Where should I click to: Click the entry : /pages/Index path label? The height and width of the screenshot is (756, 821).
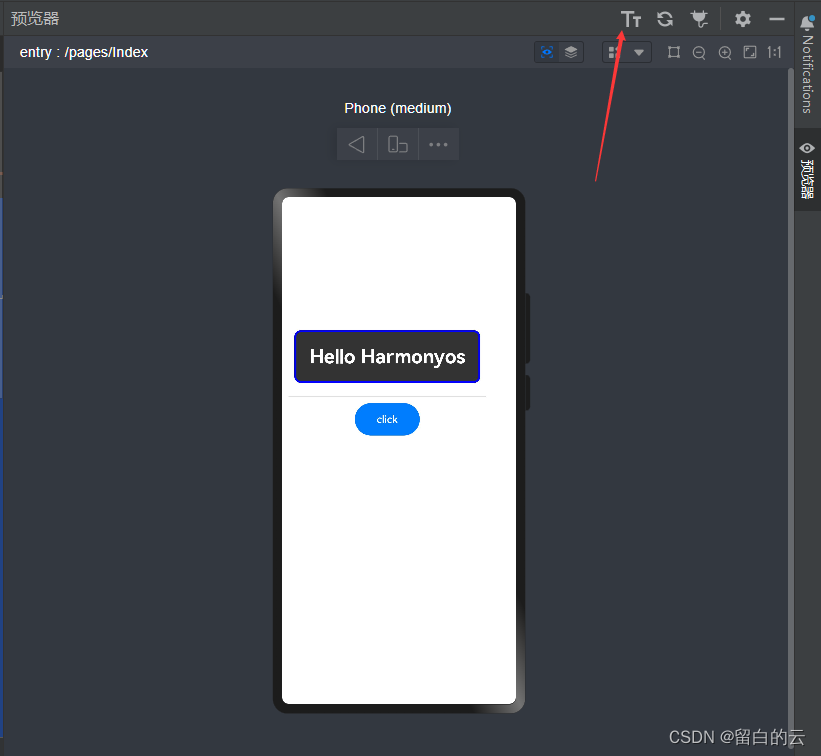(x=84, y=52)
